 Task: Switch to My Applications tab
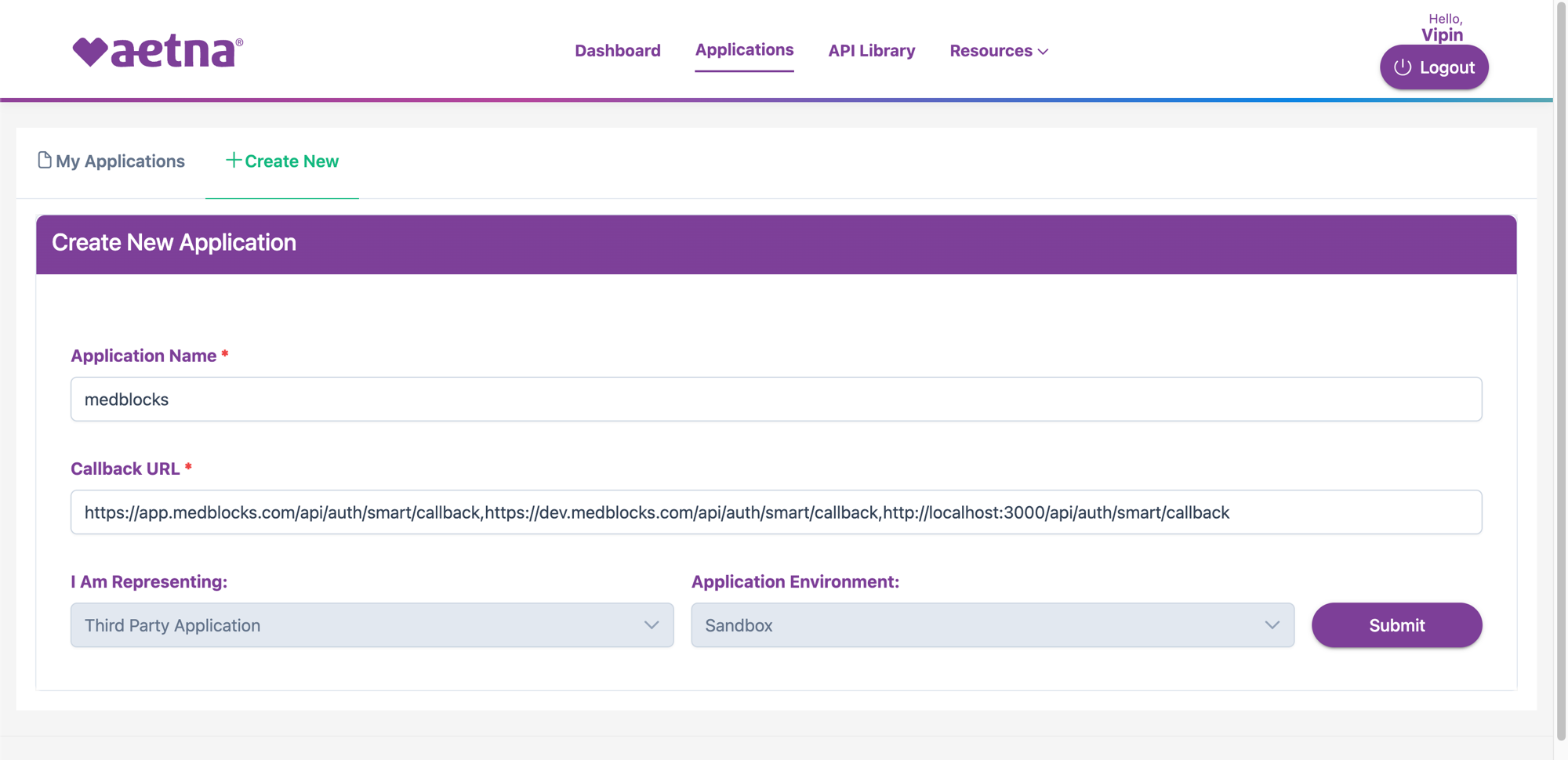click(x=111, y=161)
